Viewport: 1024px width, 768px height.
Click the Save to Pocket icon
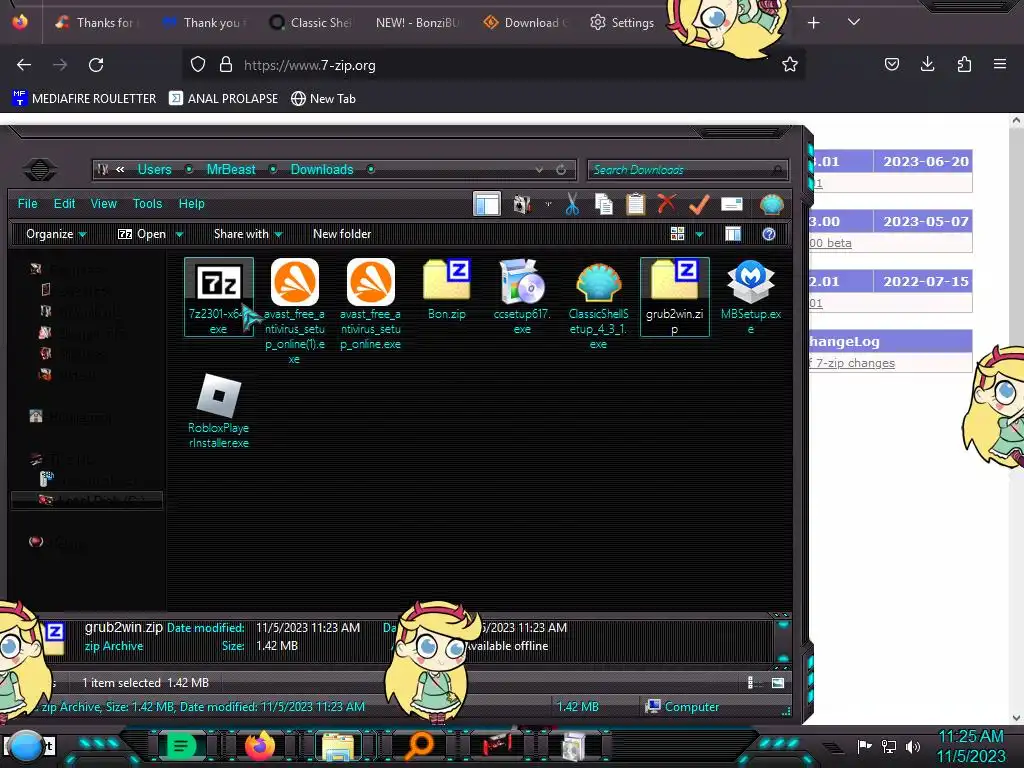point(891,64)
